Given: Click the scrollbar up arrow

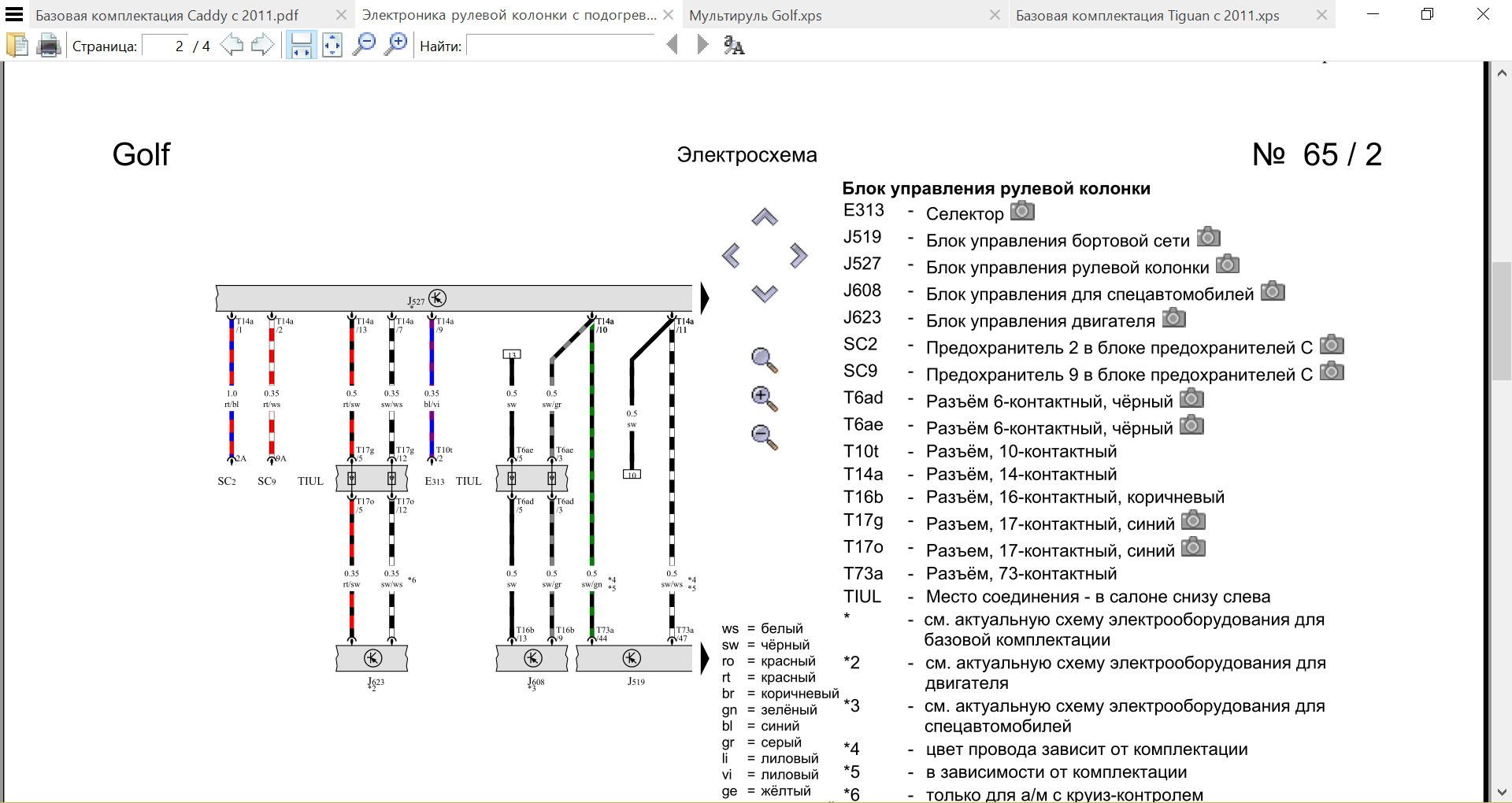Looking at the screenshot, I should 1502,72.
